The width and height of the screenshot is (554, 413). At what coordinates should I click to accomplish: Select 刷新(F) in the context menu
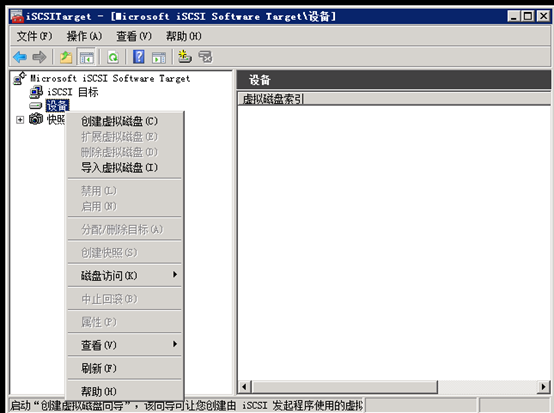pyautogui.click(x=124, y=368)
